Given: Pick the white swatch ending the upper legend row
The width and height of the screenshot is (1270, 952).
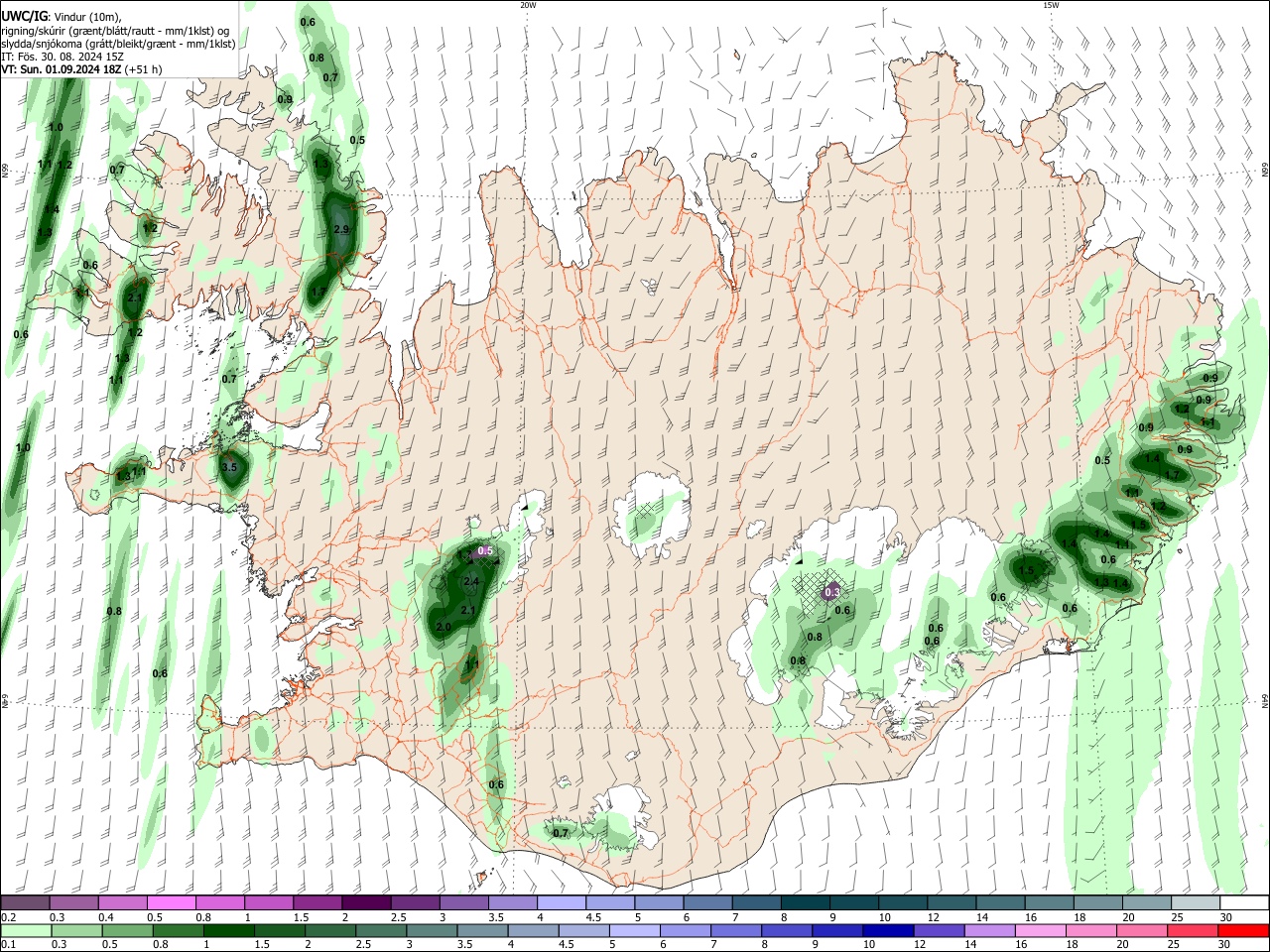Looking at the screenshot, I should (x=1244, y=902).
